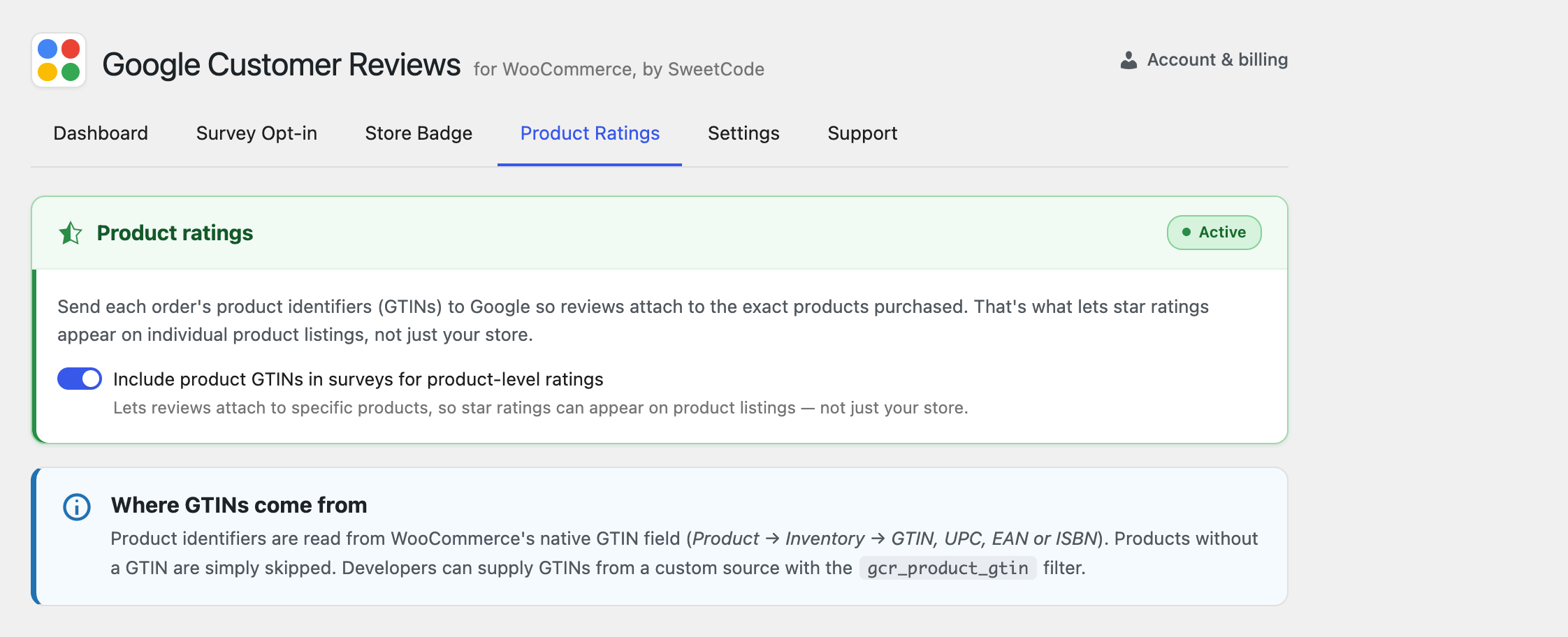
Task: Click the Active status badge
Action: [1214, 233]
